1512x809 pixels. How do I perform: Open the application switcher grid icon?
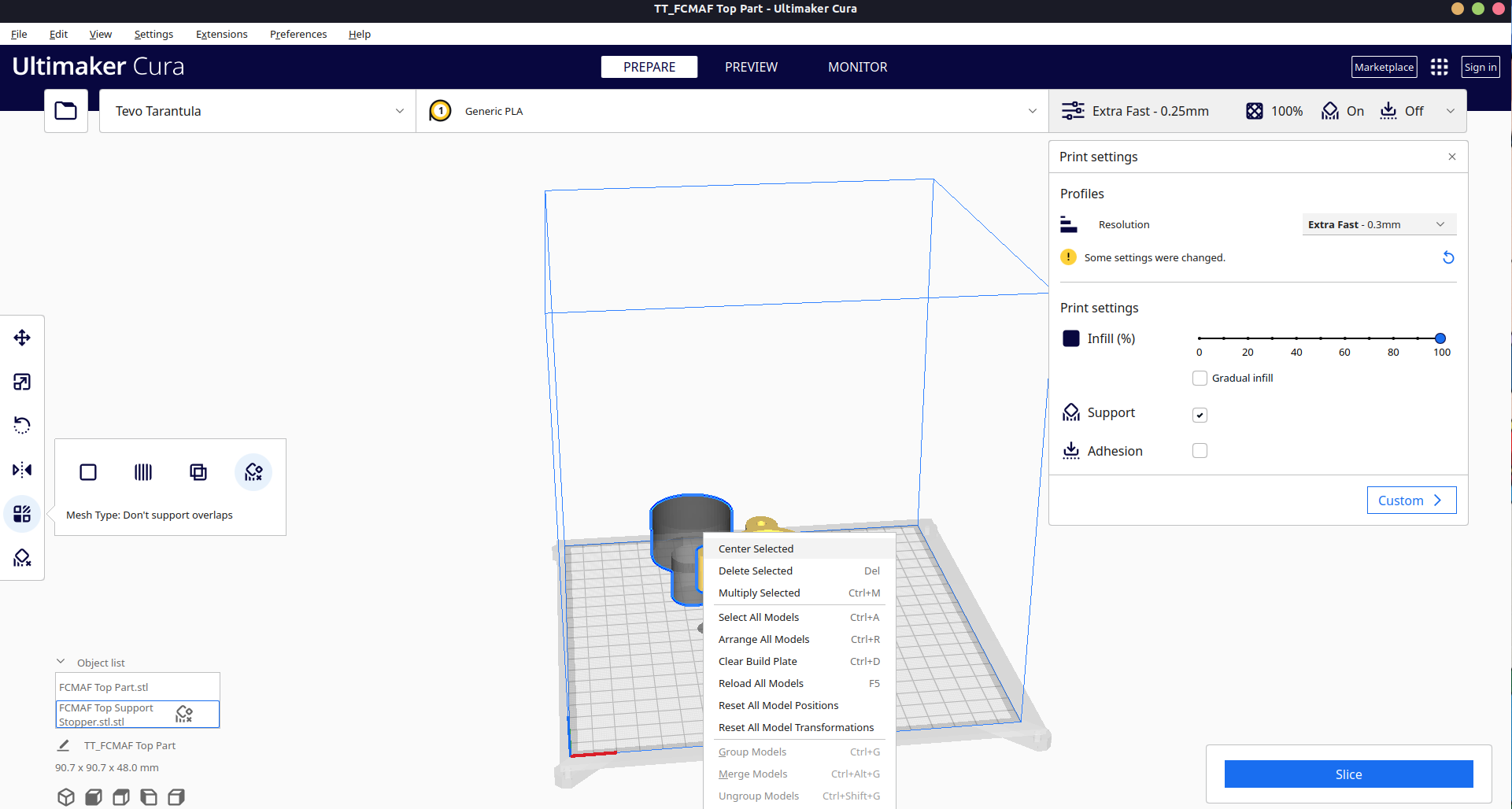1440,67
